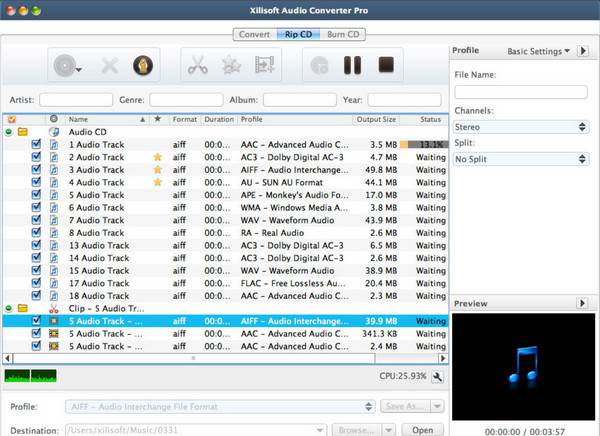Open preferences wrench icon near CPU
The height and width of the screenshot is (436, 600).
(x=437, y=377)
